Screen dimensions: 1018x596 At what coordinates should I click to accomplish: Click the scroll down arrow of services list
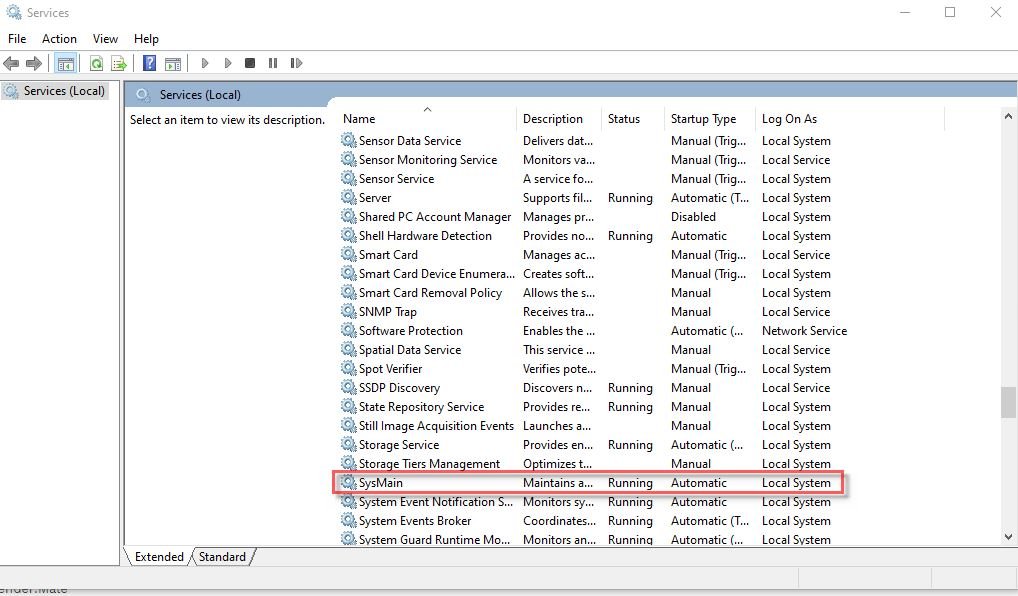point(1008,537)
